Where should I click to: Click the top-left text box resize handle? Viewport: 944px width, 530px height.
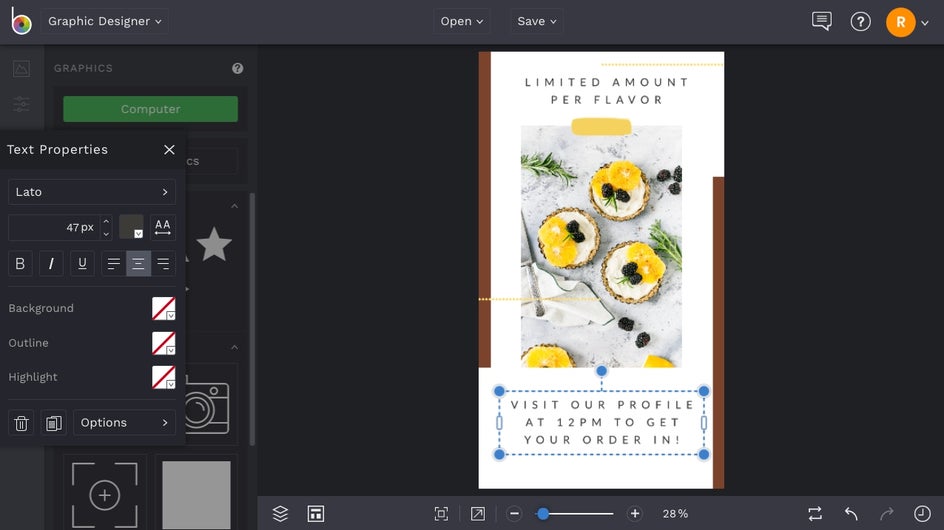click(499, 391)
